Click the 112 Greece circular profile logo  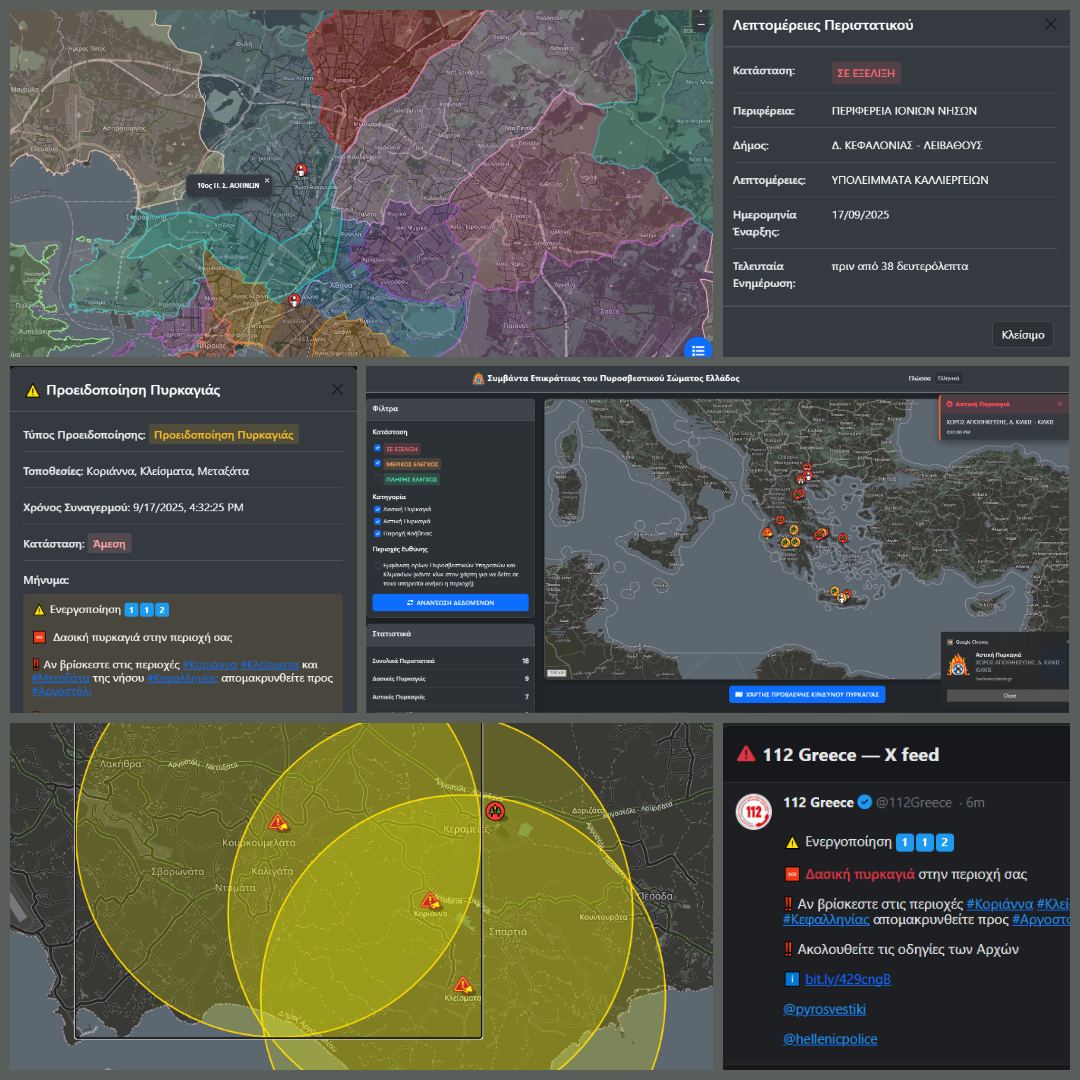click(753, 812)
